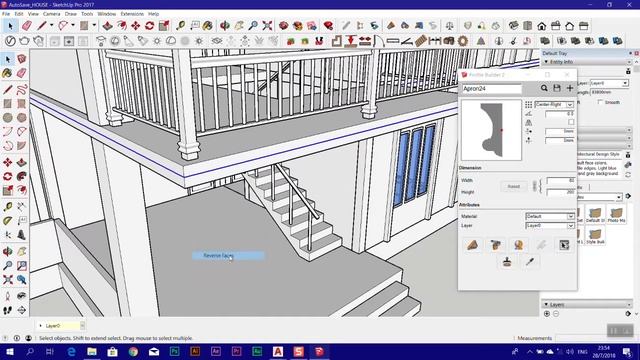Open the Line tool dropdown arrow
The height and width of the screenshot is (360, 640).
point(51,25)
